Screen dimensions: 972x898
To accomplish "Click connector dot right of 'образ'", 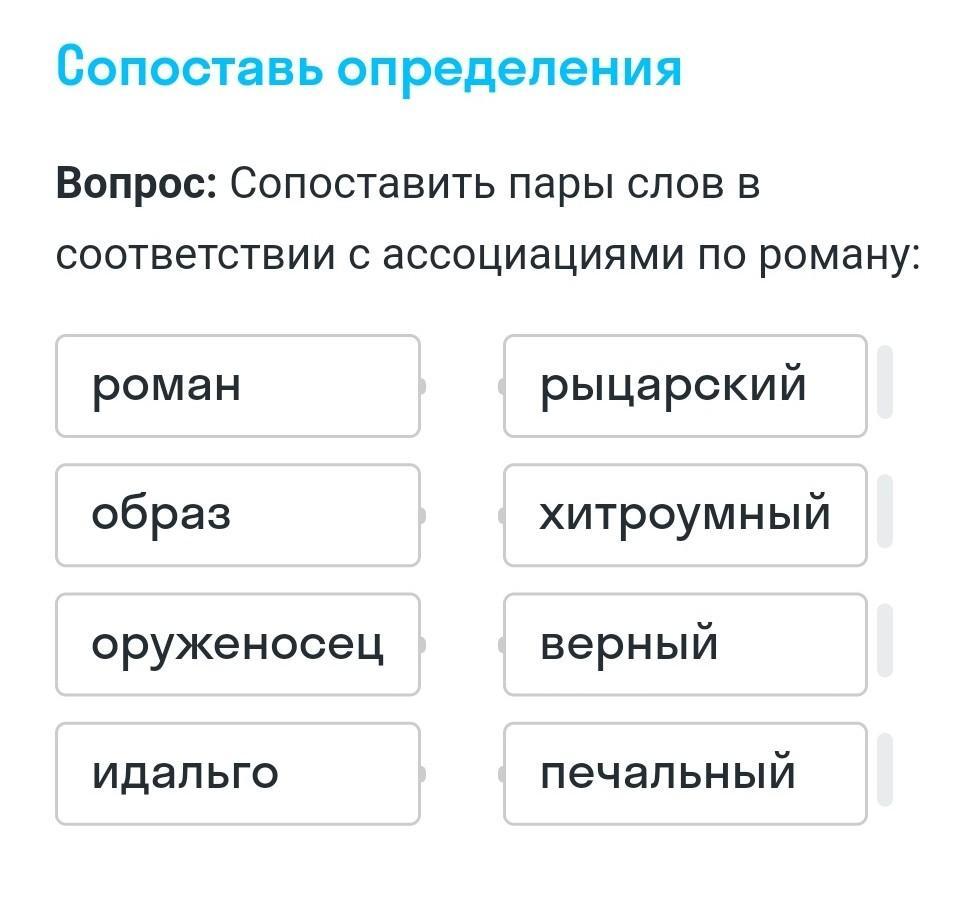I will pyautogui.click(x=422, y=515).
